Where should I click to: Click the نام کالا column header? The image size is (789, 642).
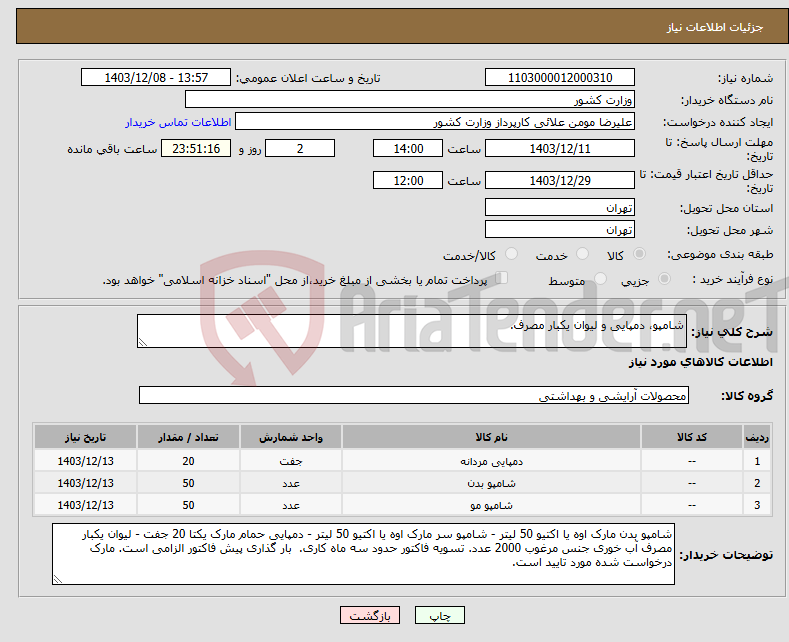(491, 437)
